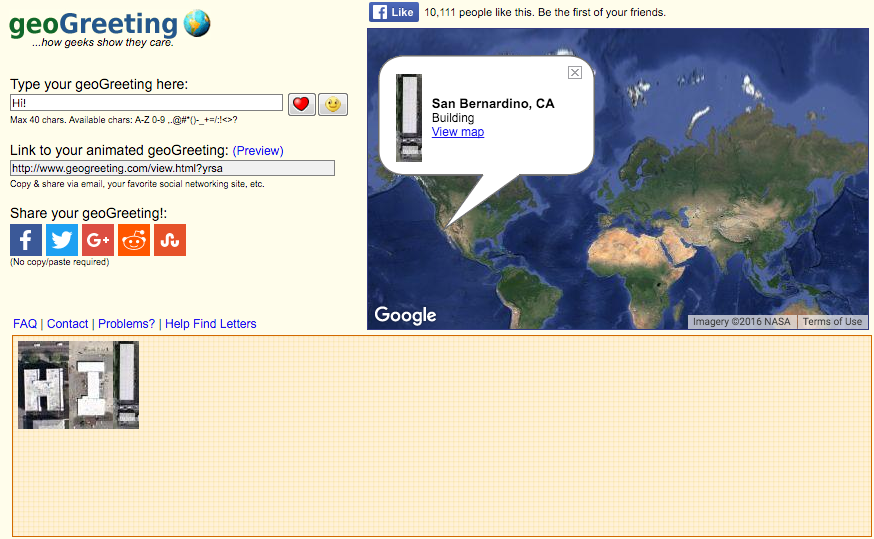This screenshot has width=874, height=539.
Task: Share geoGreeting on Facebook
Action: pyautogui.click(x=26, y=240)
